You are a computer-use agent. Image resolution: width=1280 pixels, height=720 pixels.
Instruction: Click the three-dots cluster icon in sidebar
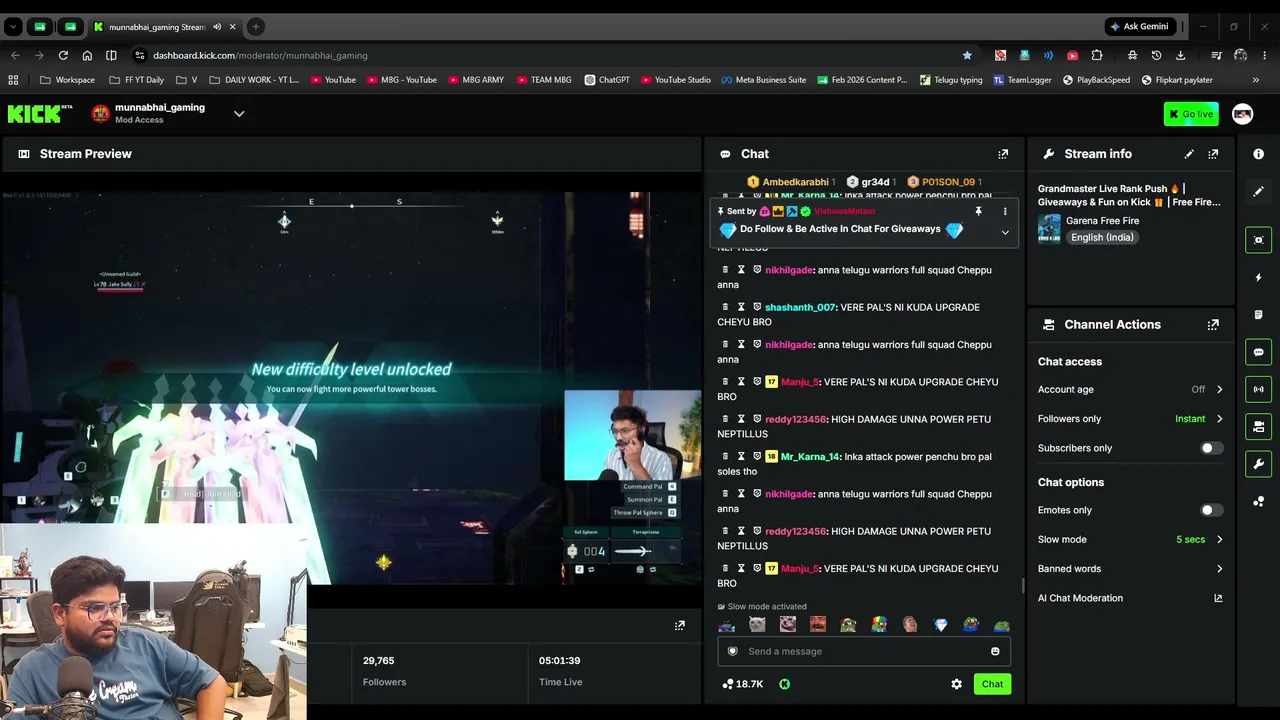[1258, 502]
